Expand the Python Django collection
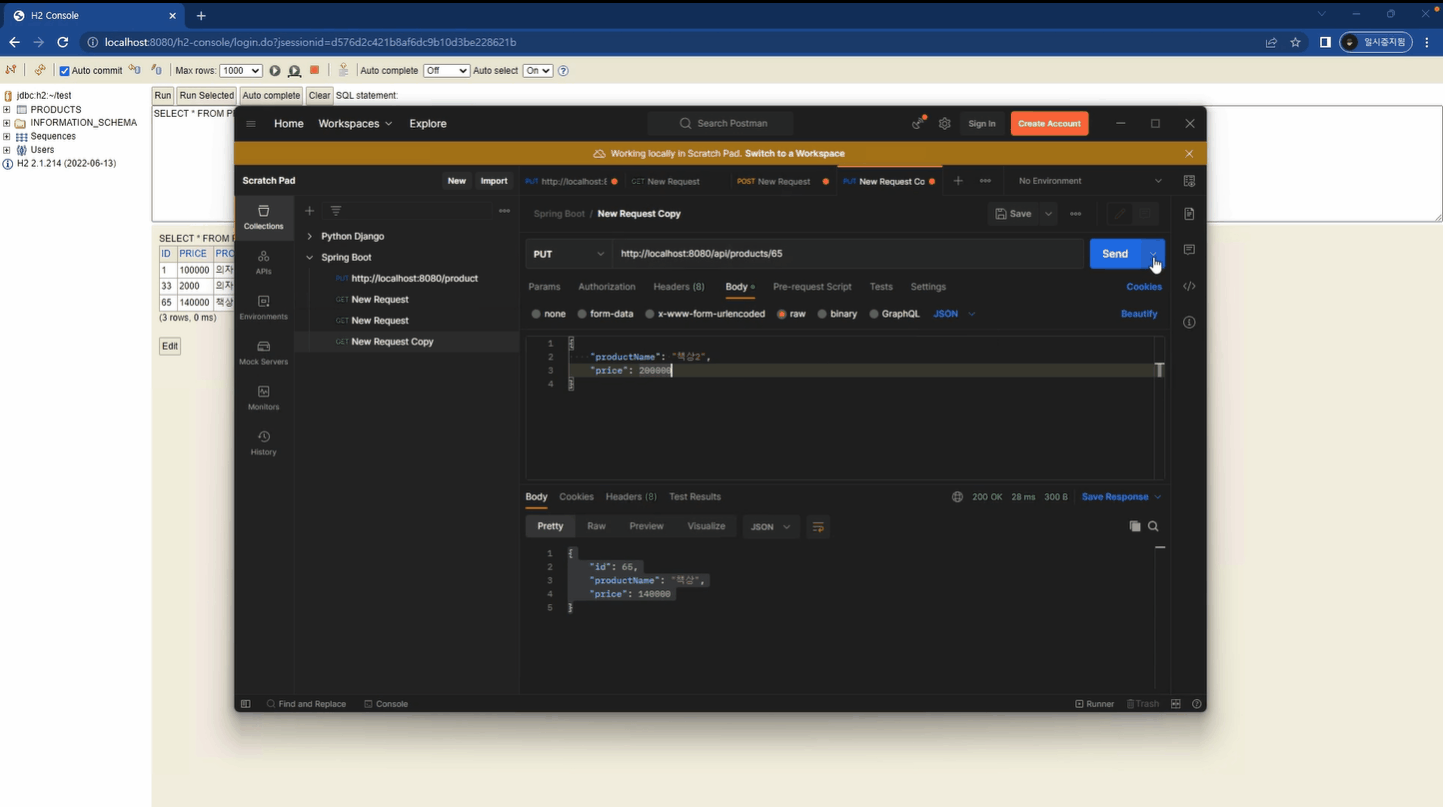 [310, 237]
